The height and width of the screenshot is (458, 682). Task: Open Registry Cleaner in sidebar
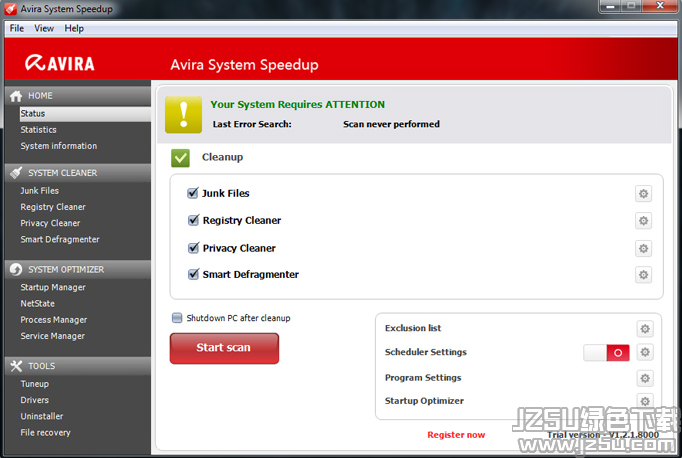[53, 207]
